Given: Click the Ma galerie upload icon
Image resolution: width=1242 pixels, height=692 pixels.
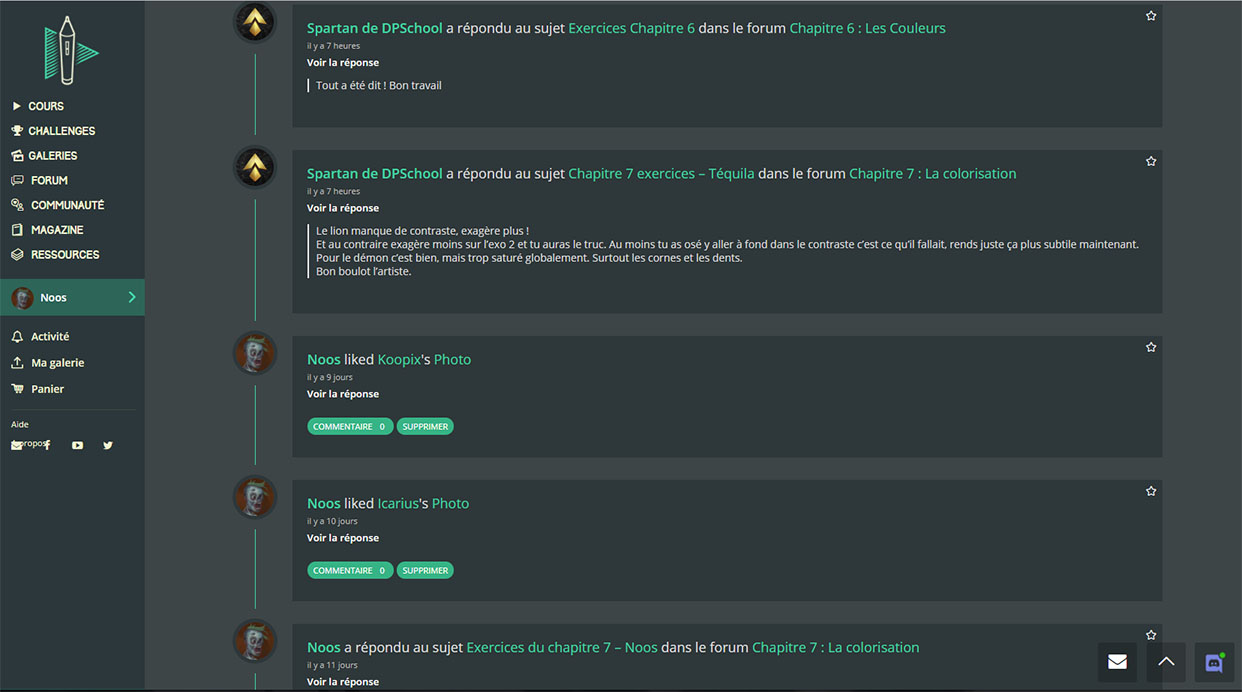Looking at the screenshot, I should [17, 363].
